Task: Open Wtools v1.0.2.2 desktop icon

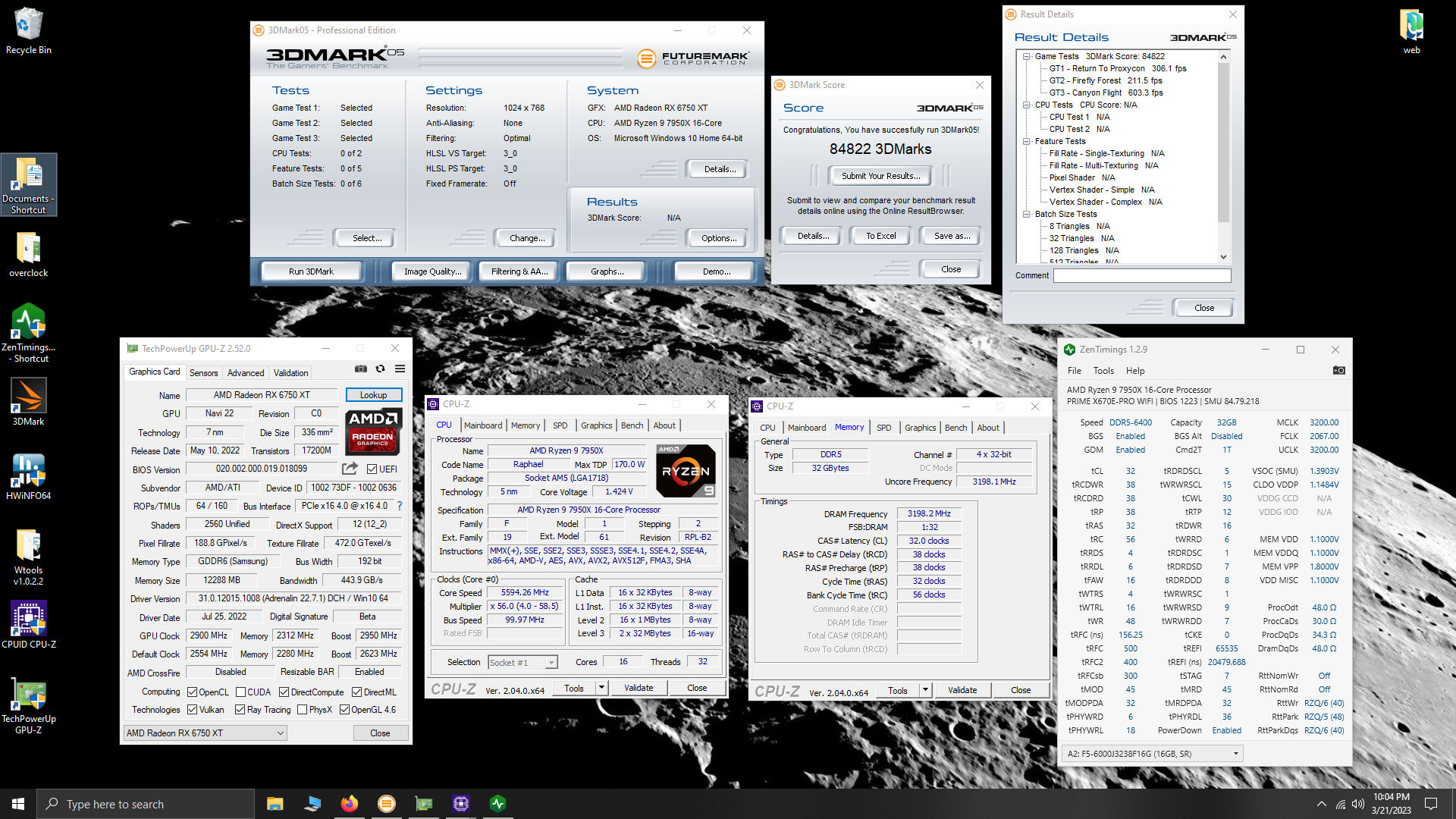Action: (x=28, y=557)
